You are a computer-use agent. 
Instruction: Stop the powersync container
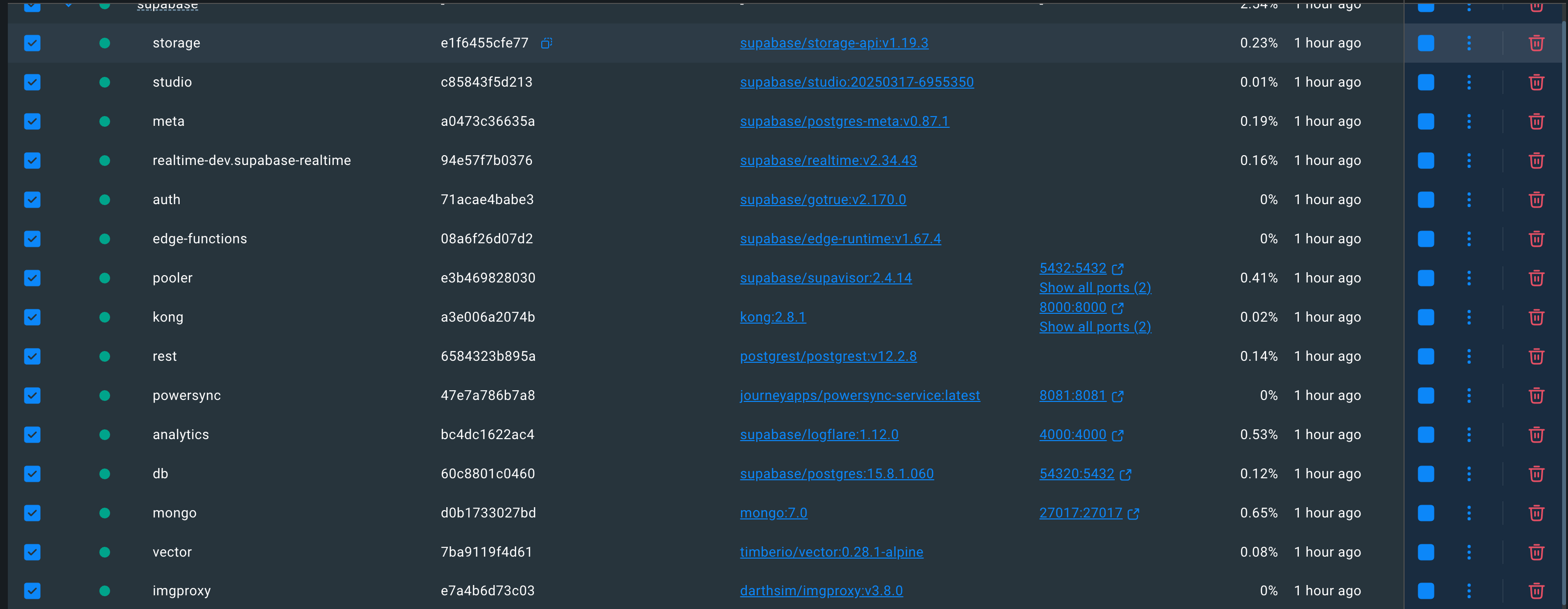1426,395
